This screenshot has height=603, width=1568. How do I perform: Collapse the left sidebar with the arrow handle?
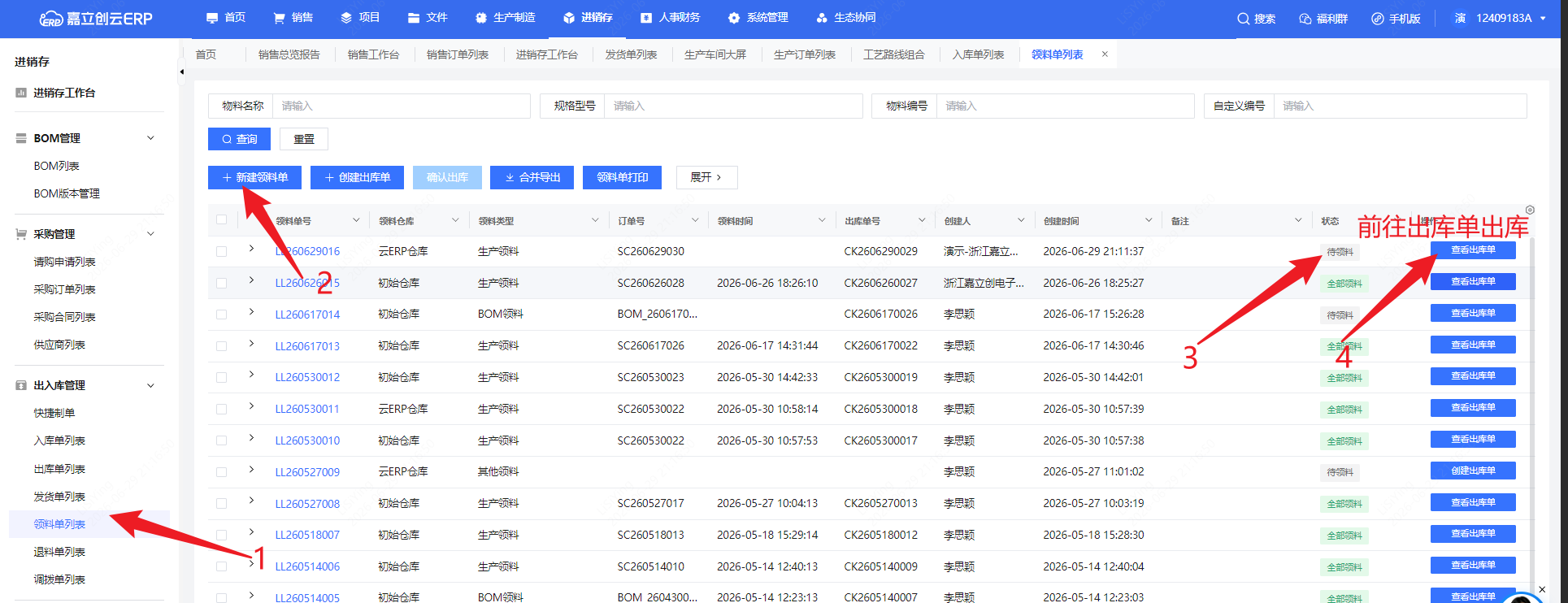[181, 72]
